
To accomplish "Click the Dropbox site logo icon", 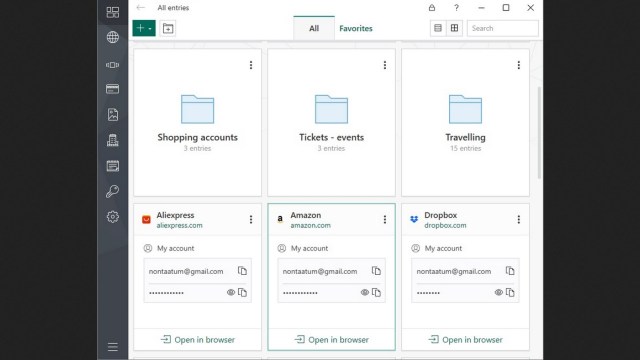I will (x=414, y=220).
